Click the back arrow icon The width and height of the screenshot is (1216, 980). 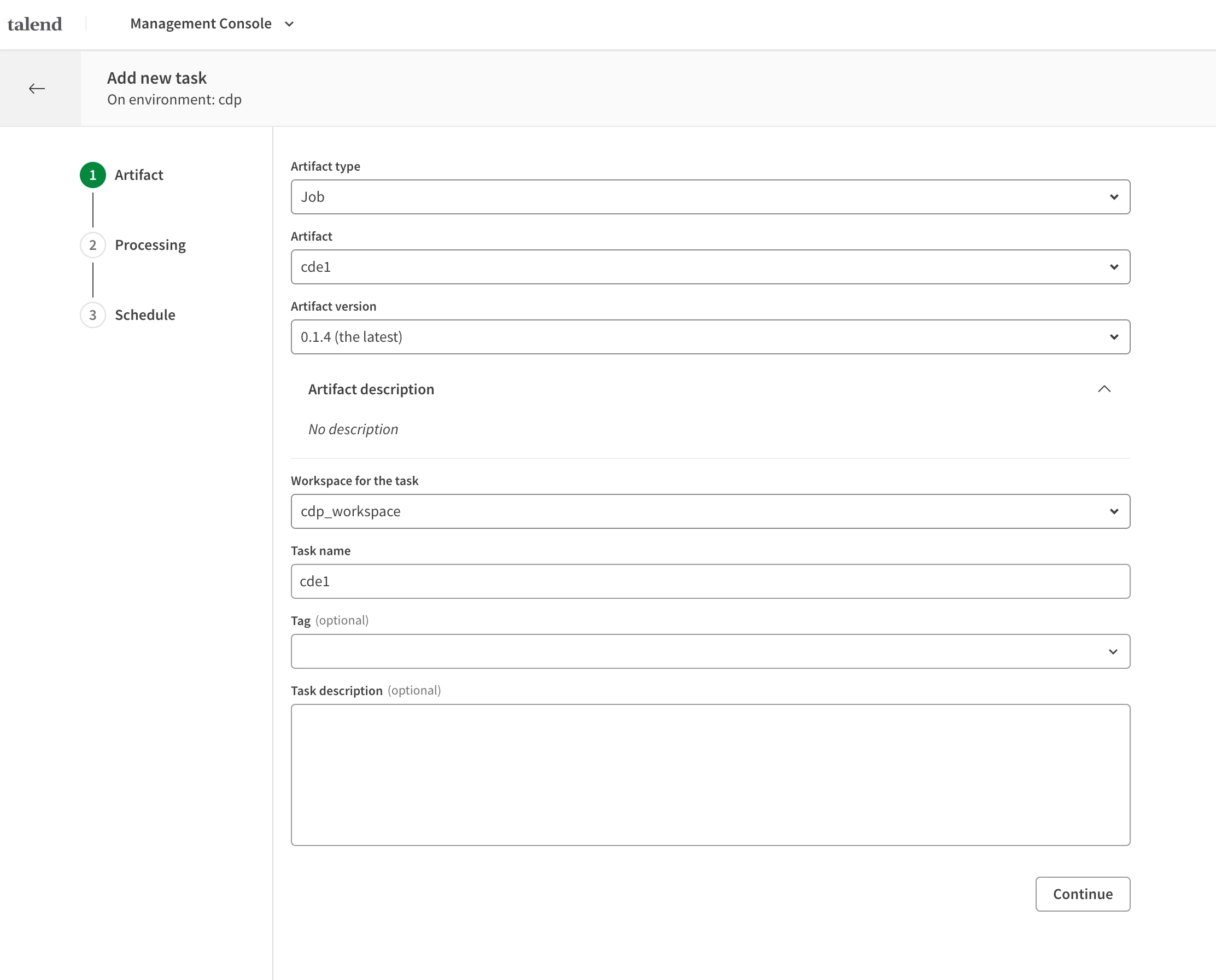(x=37, y=89)
